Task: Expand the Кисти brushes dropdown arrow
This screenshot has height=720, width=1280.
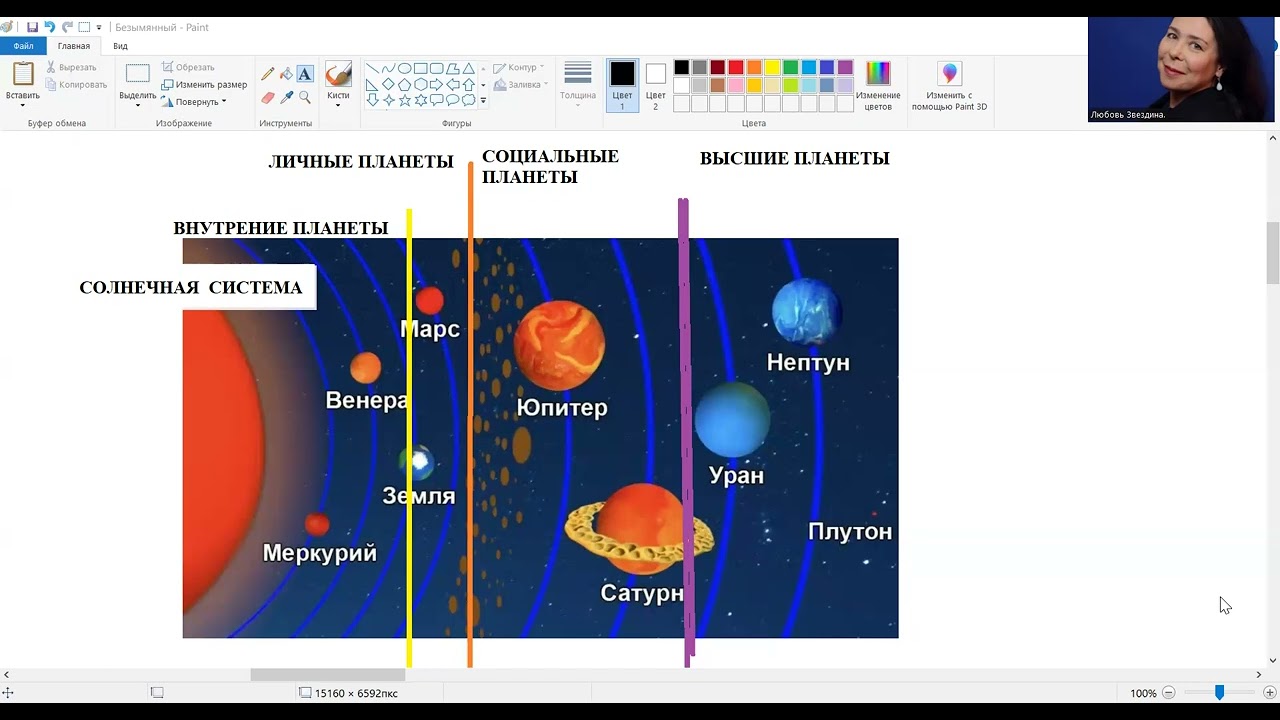Action: [338, 105]
